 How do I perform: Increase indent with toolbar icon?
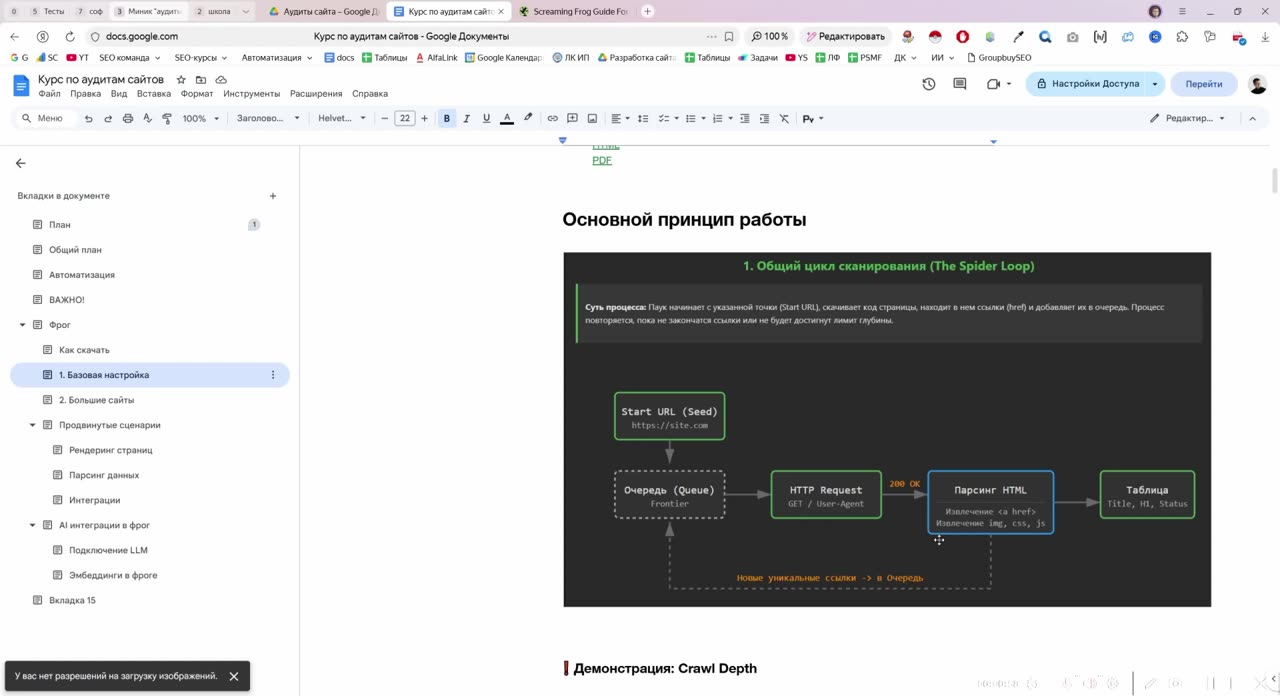pyautogui.click(x=764, y=118)
